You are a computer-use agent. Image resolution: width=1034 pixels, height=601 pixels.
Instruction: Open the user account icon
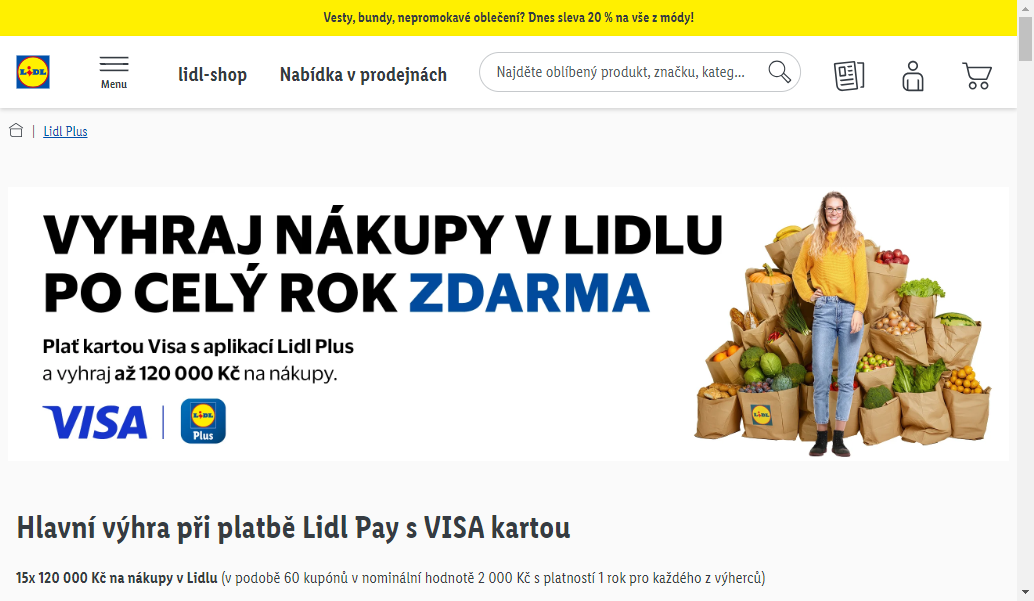click(x=913, y=76)
